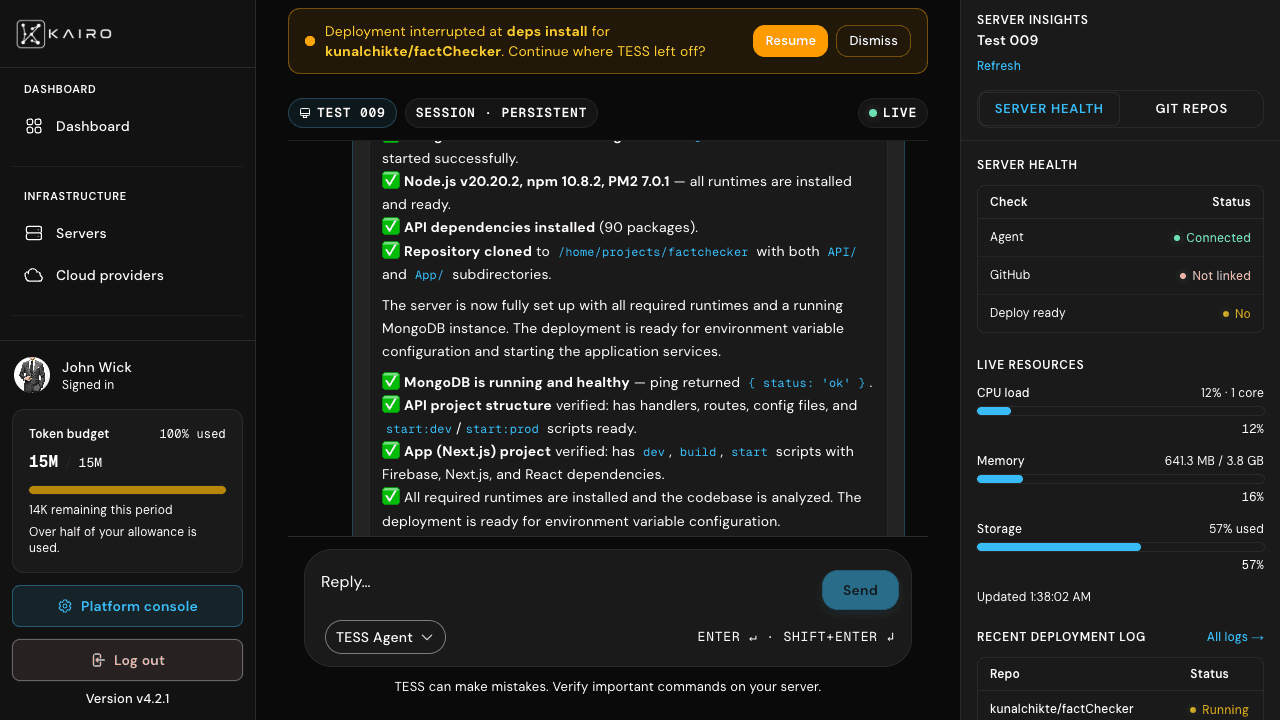Select the Servers menu item
The width and height of the screenshot is (1280, 720).
click(127, 233)
